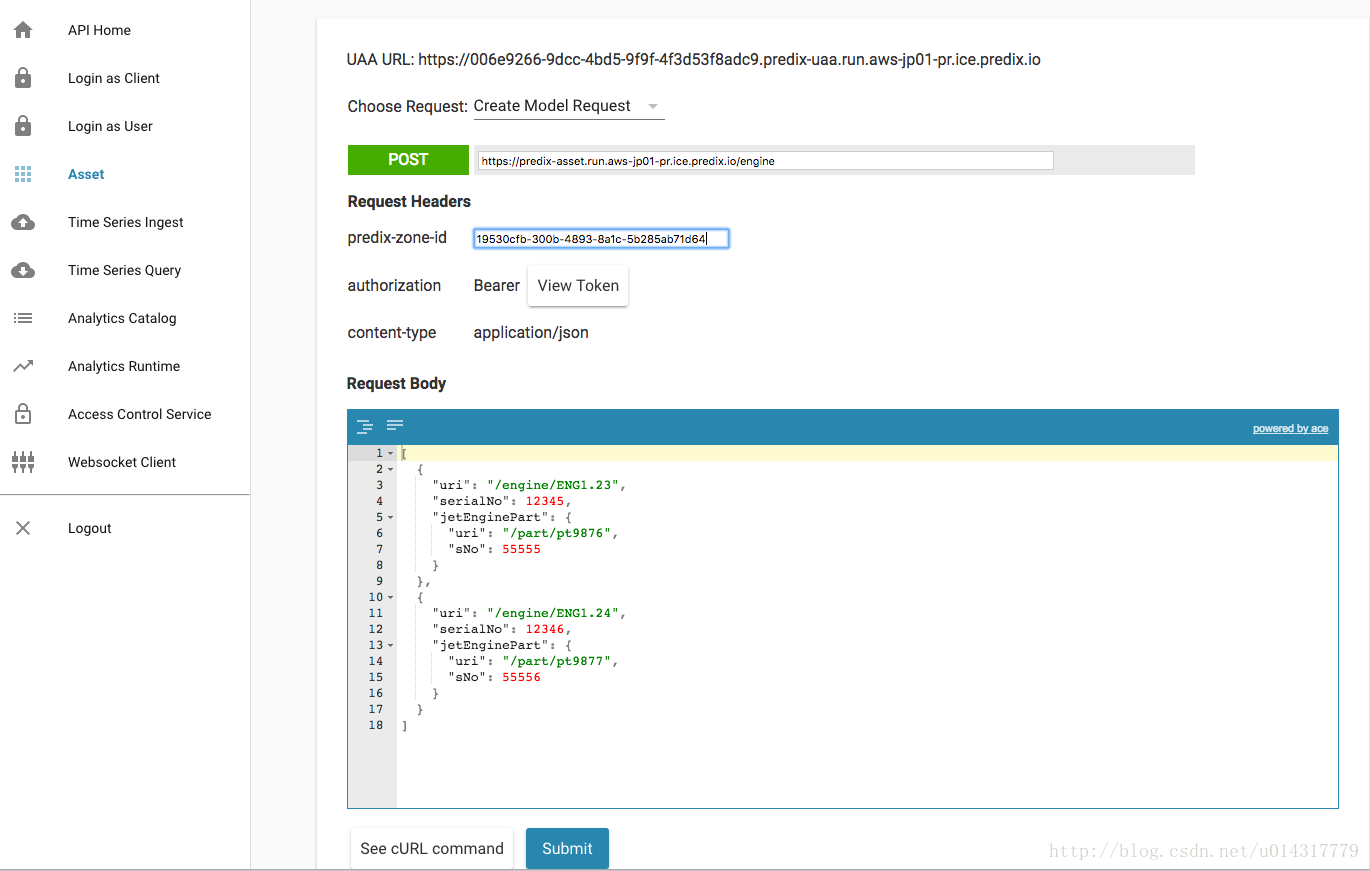Open Time Series Query page
1370x871 pixels.
[x=125, y=270]
